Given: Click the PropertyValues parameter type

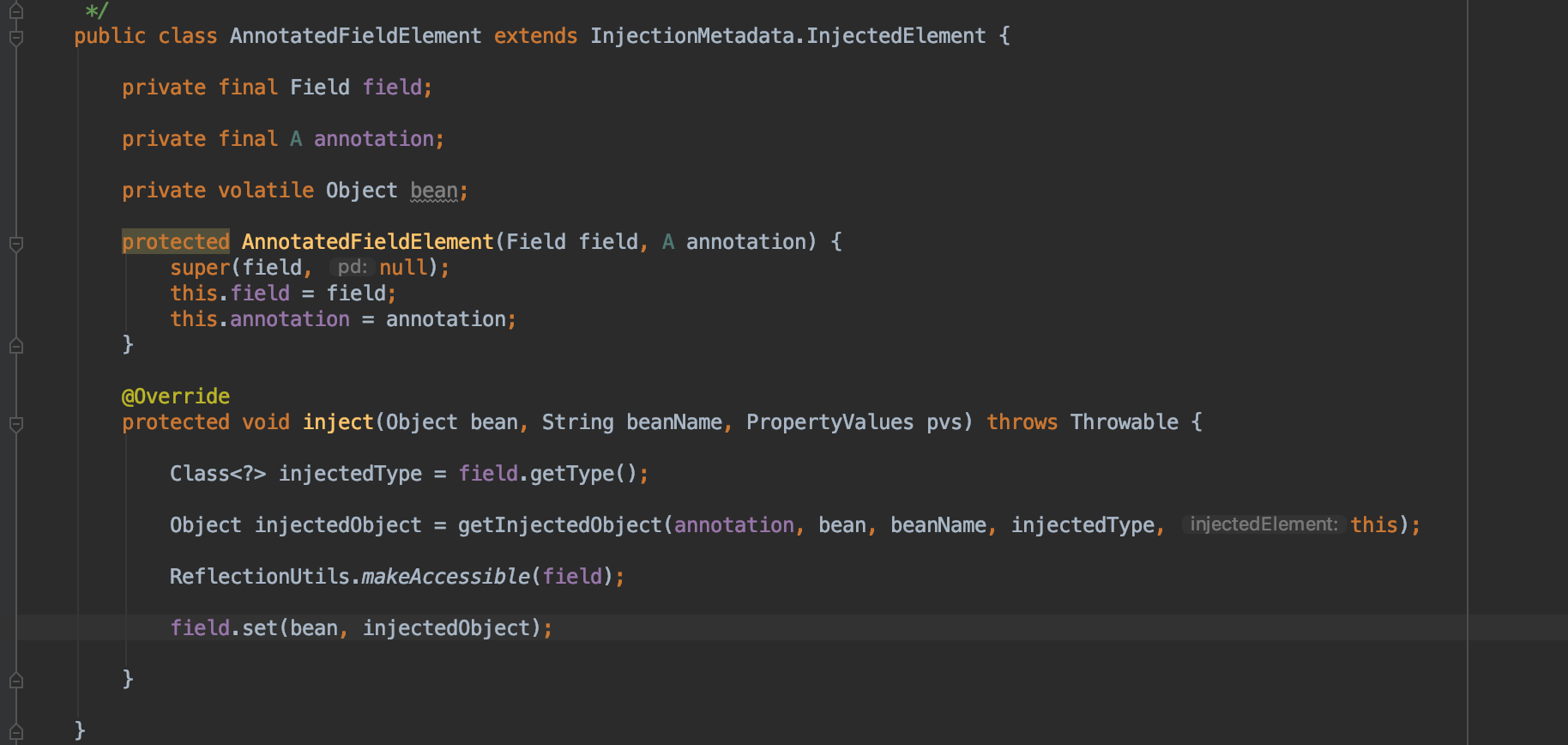Looking at the screenshot, I should tap(829, 422).
